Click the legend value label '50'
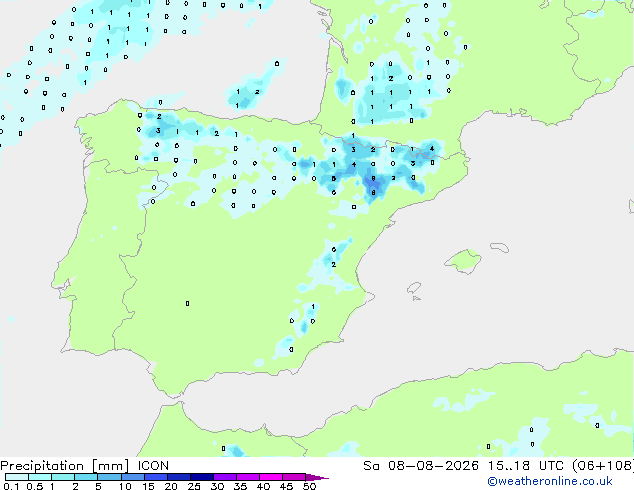The width and height of the screenshot is (634, 490). click(309, 486)
